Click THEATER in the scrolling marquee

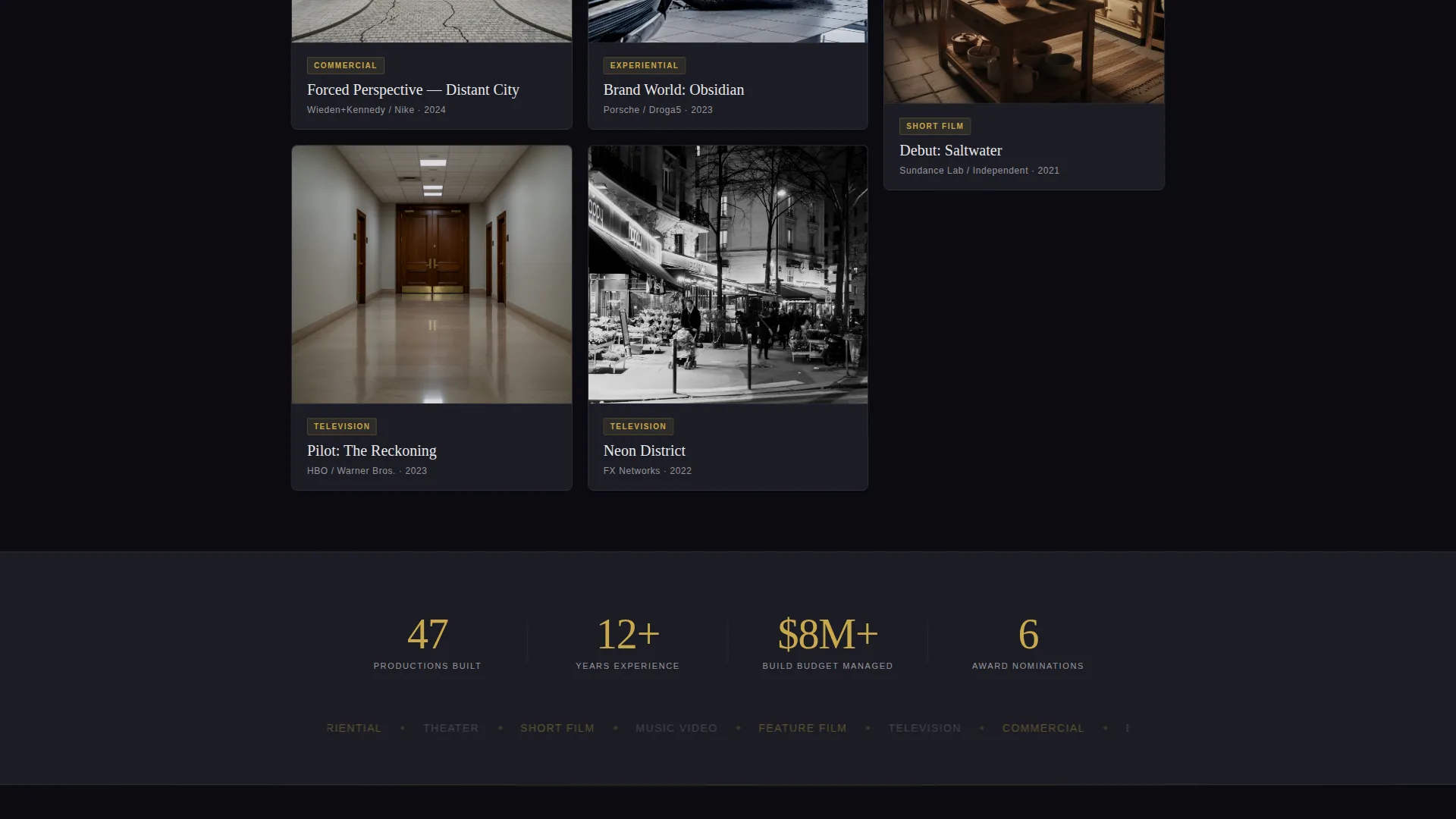pyautogui.click(x=451, y=728)
